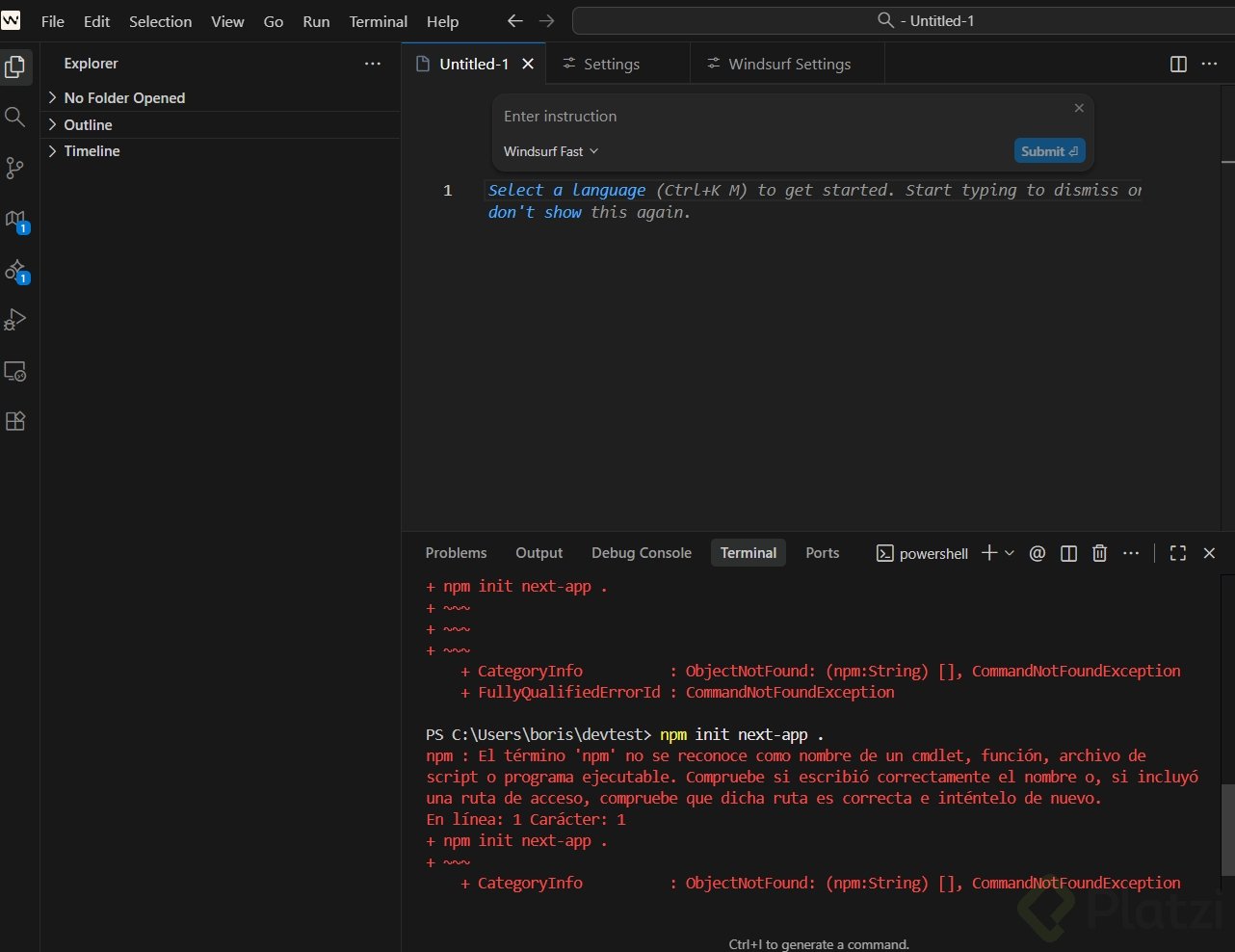Click the split editor right icon

(x=1177, y=64)
